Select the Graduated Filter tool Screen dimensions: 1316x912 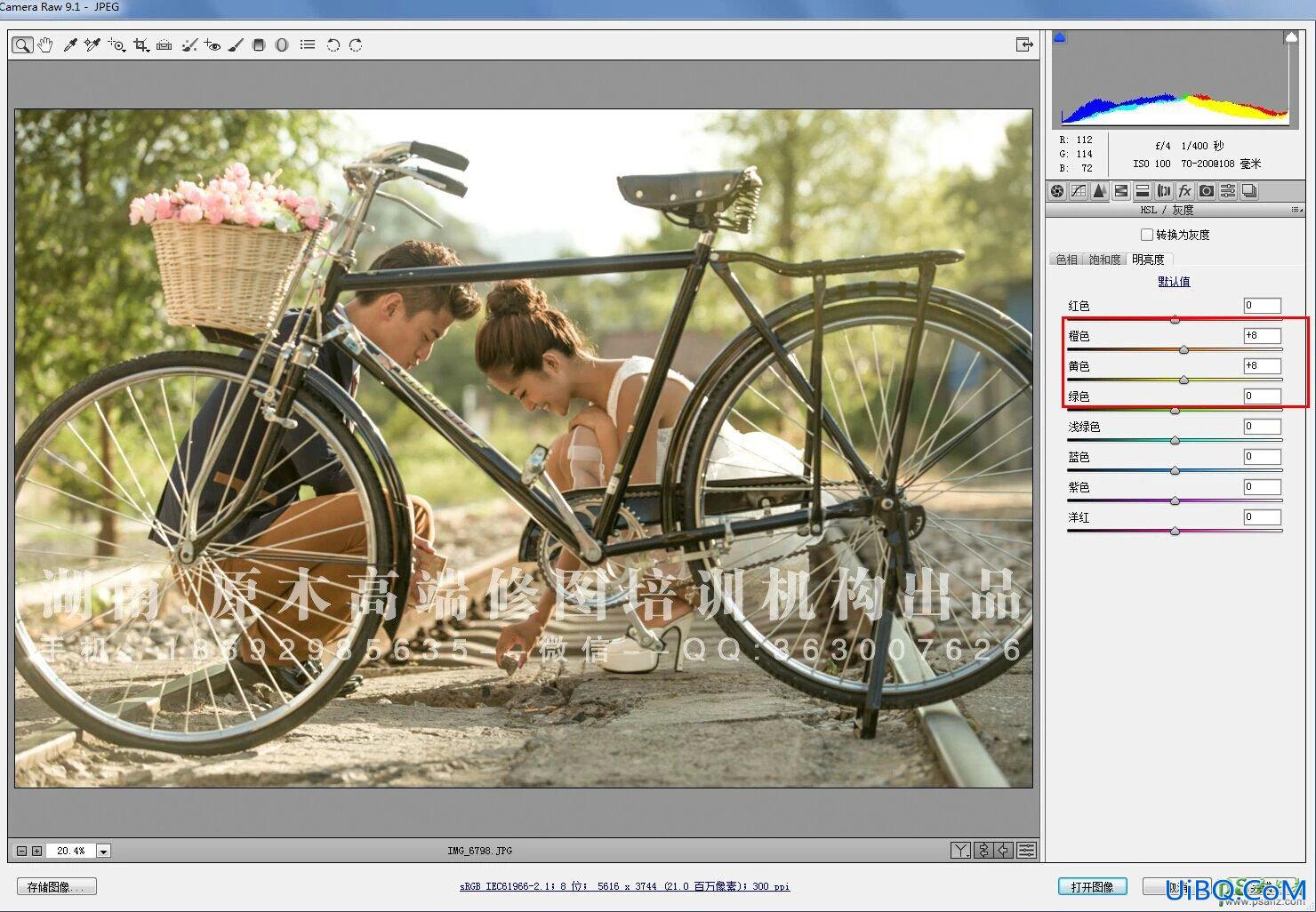tap(259, 45)
